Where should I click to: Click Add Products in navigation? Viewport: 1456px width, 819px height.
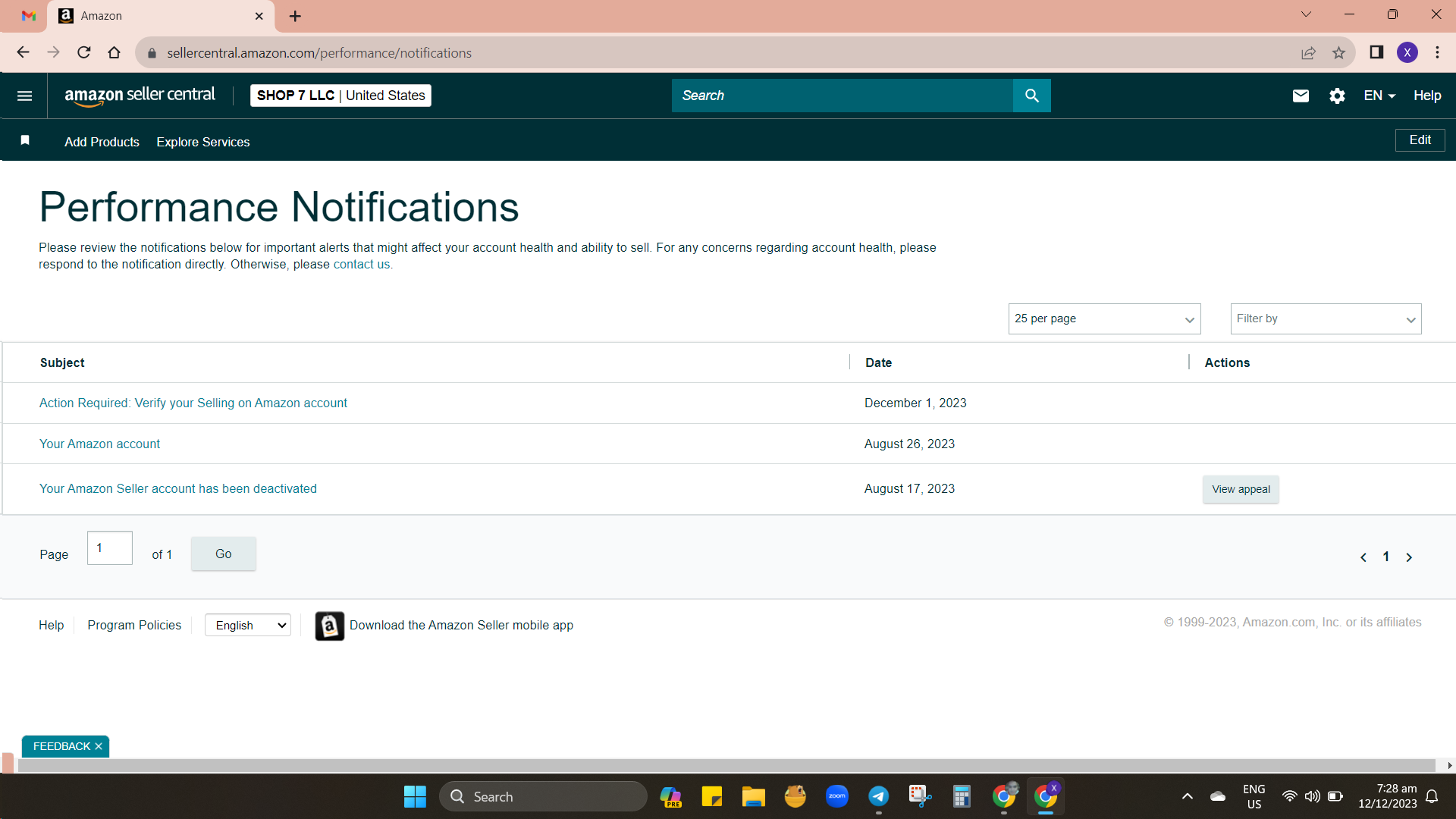tap(102, 142)
